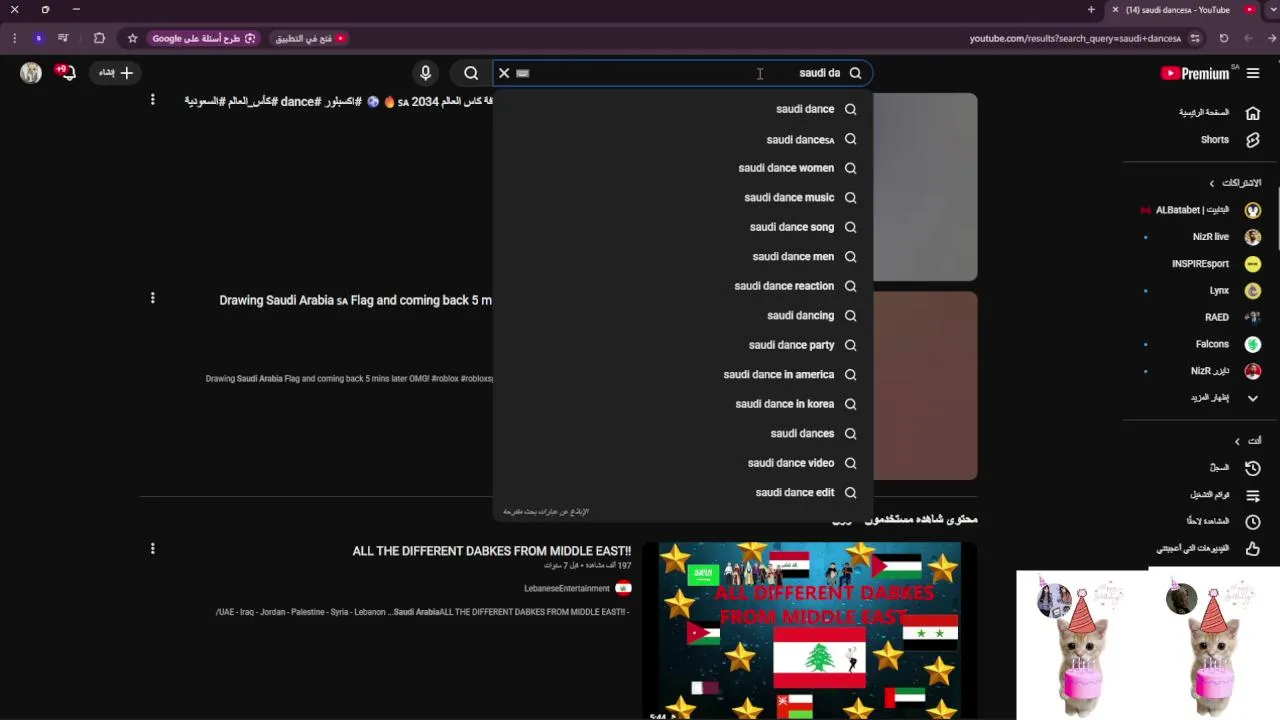Open liked videos thumbs-up icon
The height and width of the screenshot is (720, 1280).
point(1253,548)
